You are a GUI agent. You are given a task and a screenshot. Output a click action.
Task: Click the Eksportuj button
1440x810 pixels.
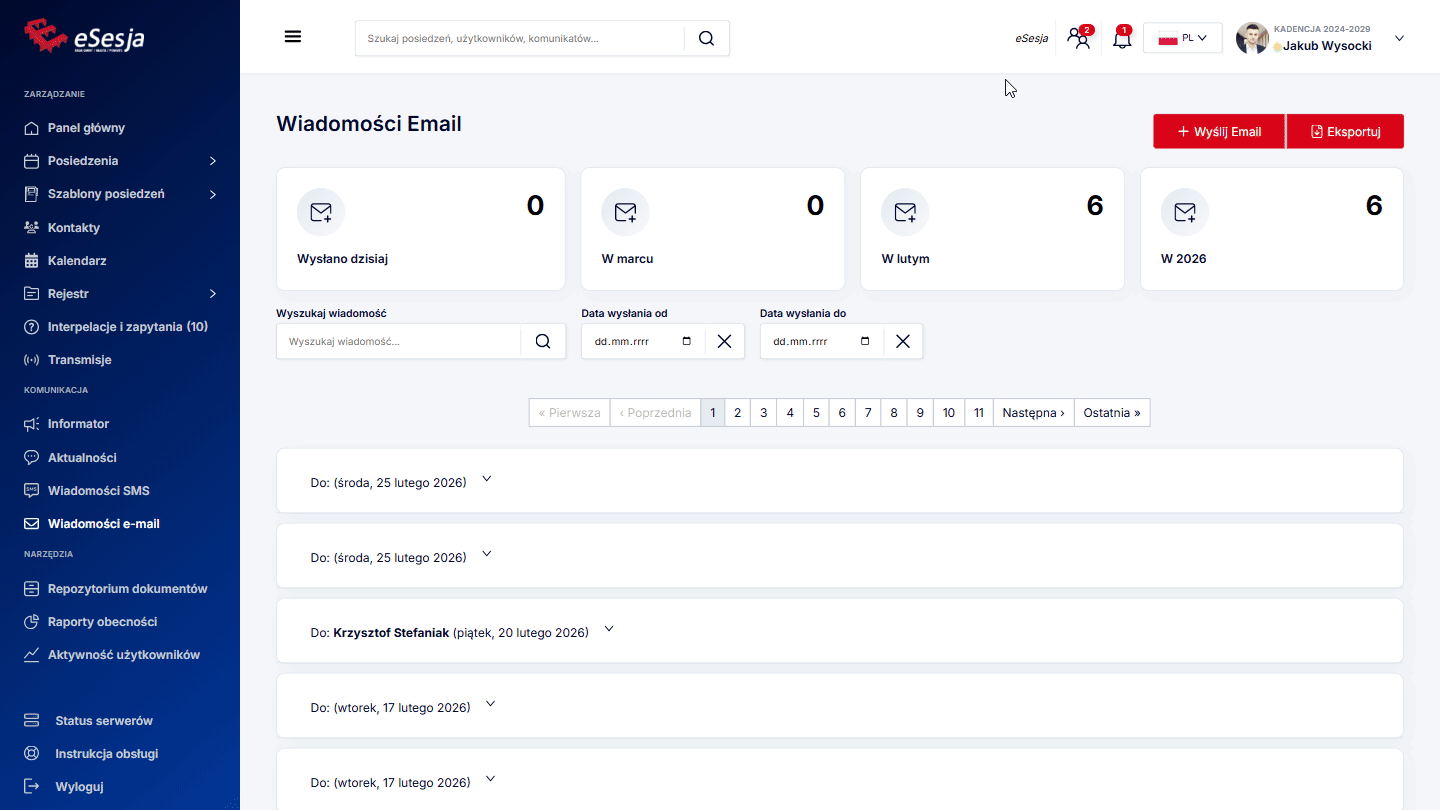(1345, 131)
